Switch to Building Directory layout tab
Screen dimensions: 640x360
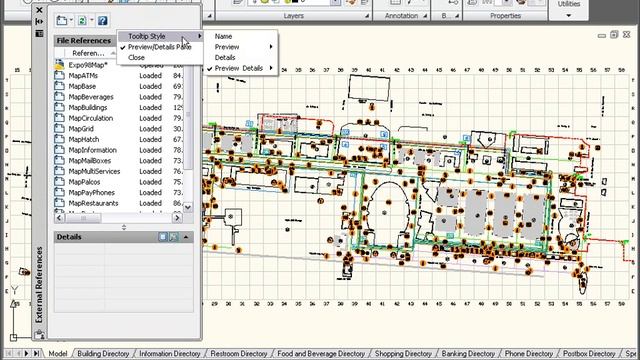103,353
